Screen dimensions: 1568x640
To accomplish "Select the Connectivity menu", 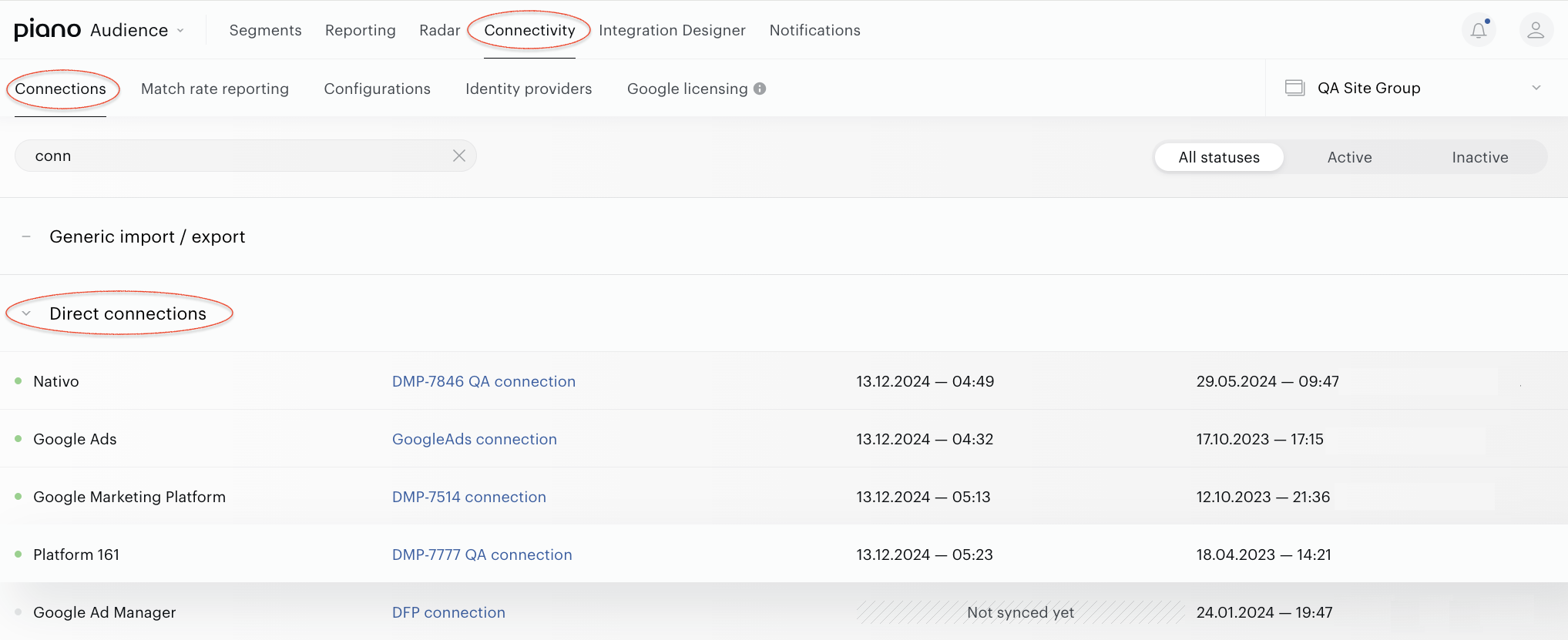I will click(x=529, y=30).
